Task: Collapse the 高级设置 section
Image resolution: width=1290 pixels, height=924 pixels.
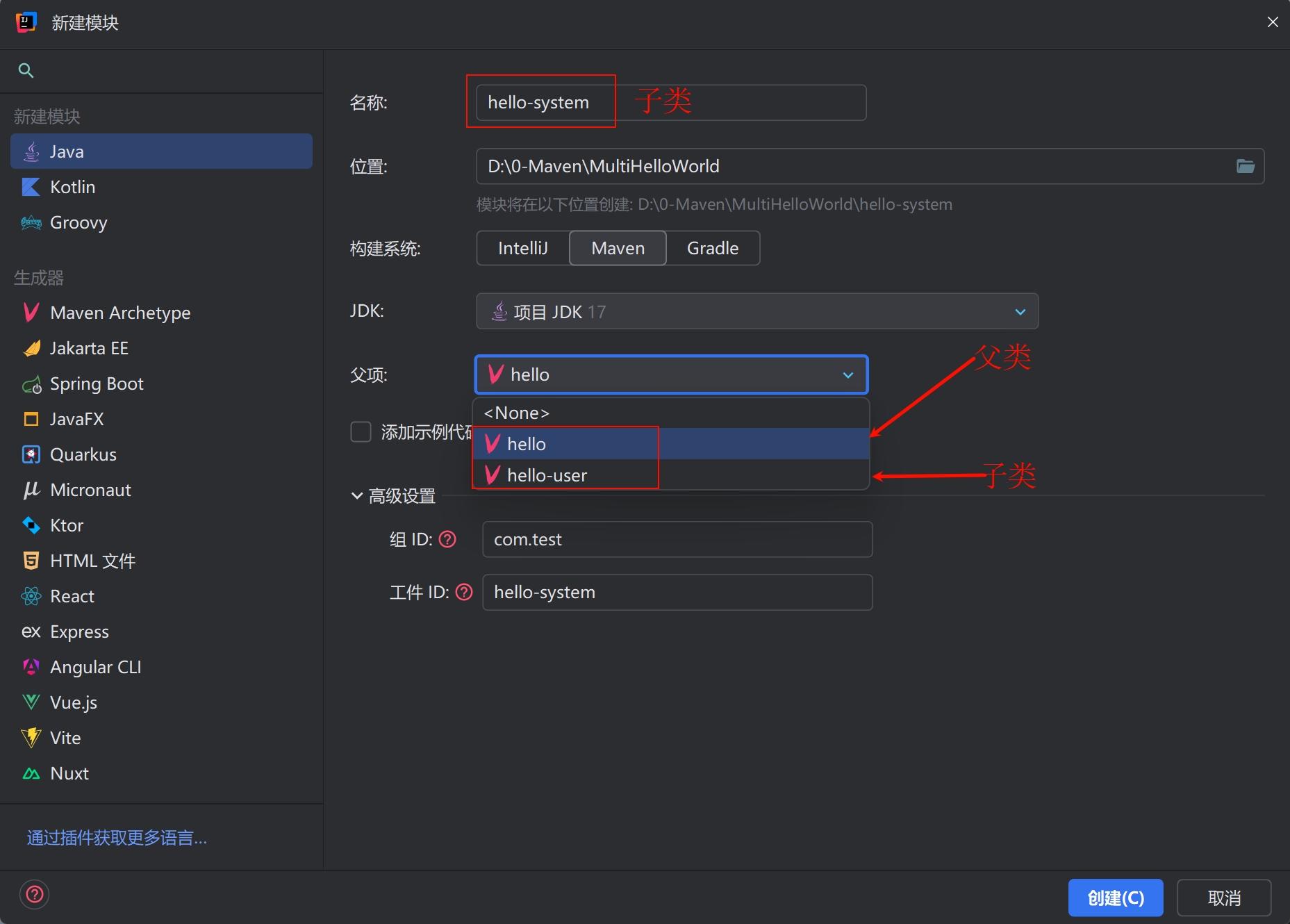Action: (357, 496)
